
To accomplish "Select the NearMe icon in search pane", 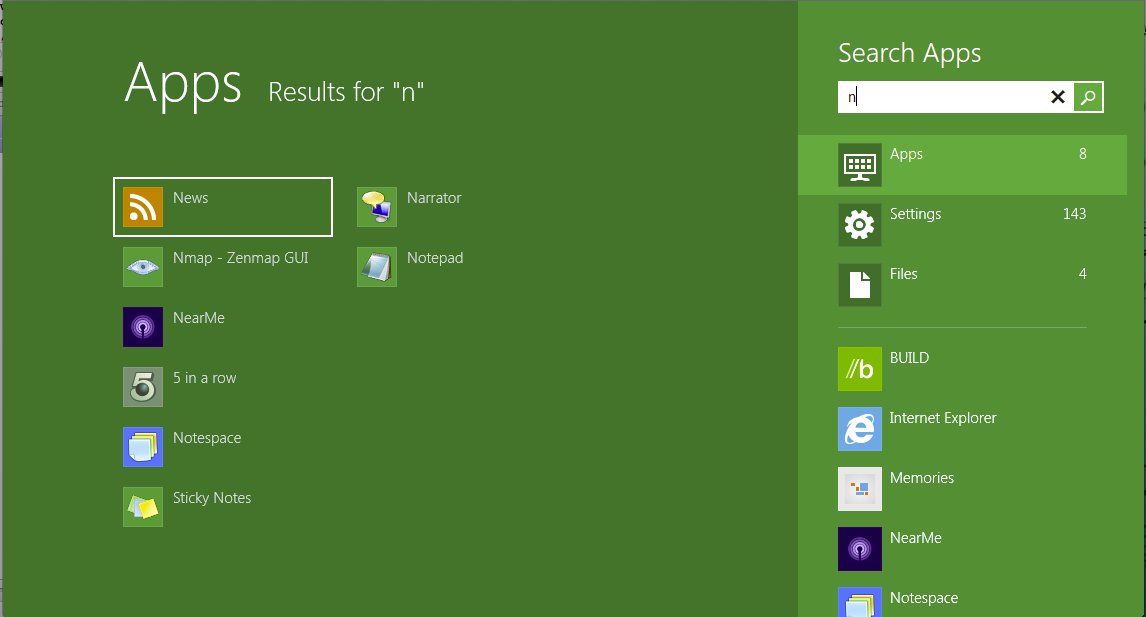I will pos(860,549).
